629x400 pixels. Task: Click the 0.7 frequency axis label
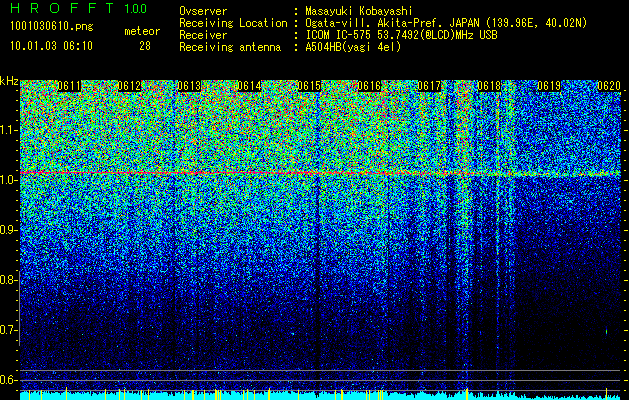(7, 330)
